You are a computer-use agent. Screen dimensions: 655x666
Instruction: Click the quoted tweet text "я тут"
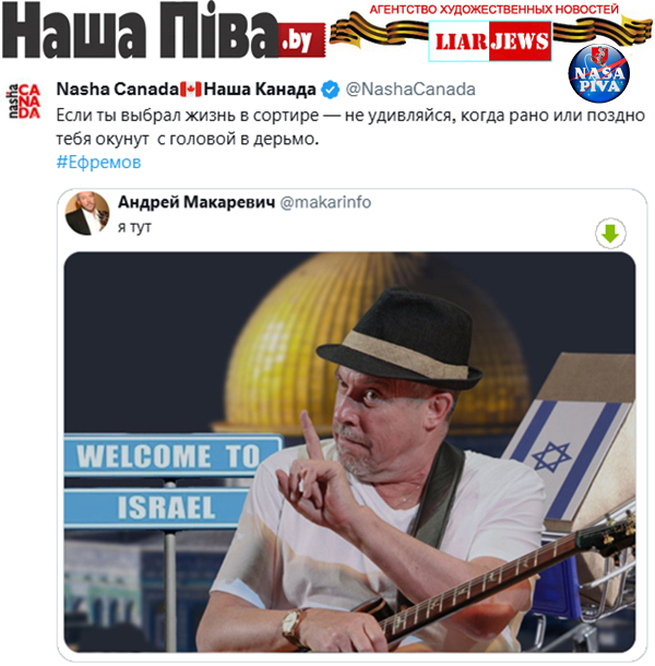click(134, 227)
